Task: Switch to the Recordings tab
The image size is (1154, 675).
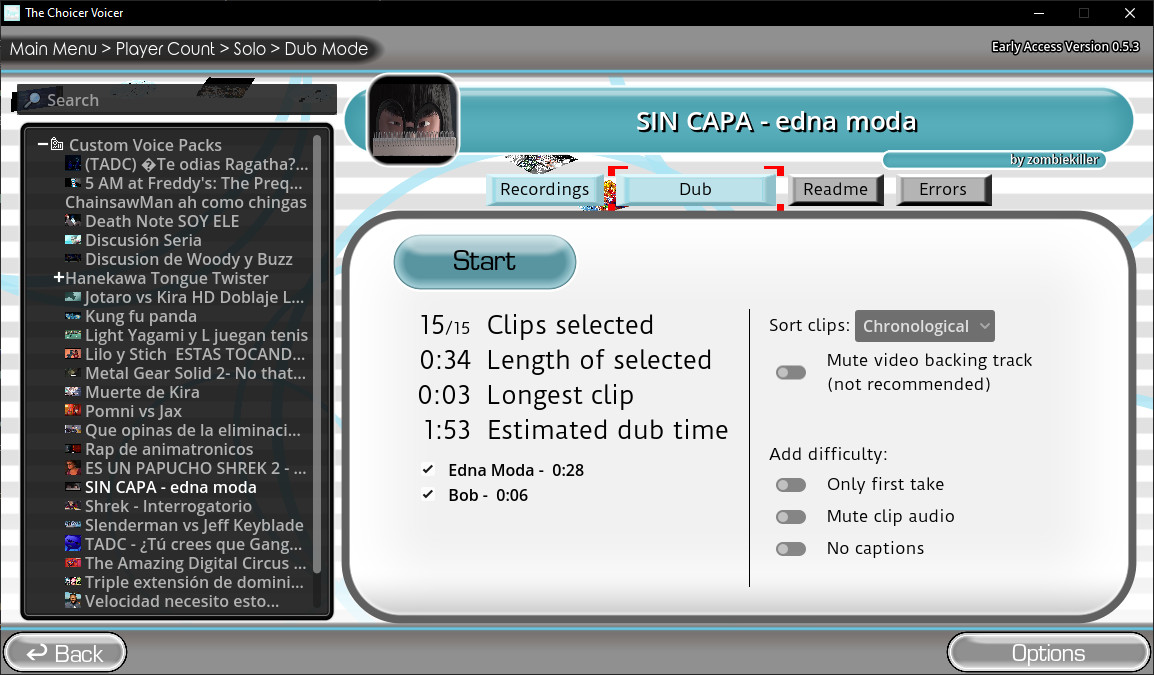Action: tap(545, 189)
